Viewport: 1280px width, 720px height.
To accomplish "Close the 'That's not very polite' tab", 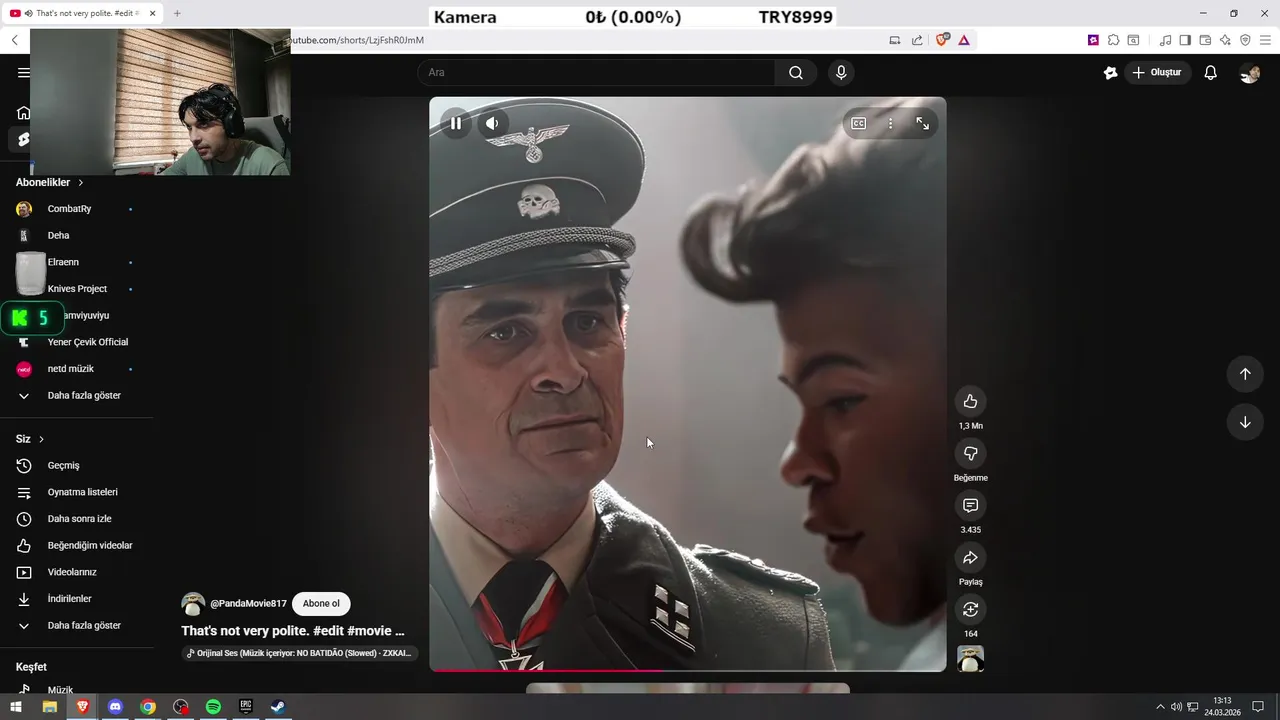I will pos(153,13).
